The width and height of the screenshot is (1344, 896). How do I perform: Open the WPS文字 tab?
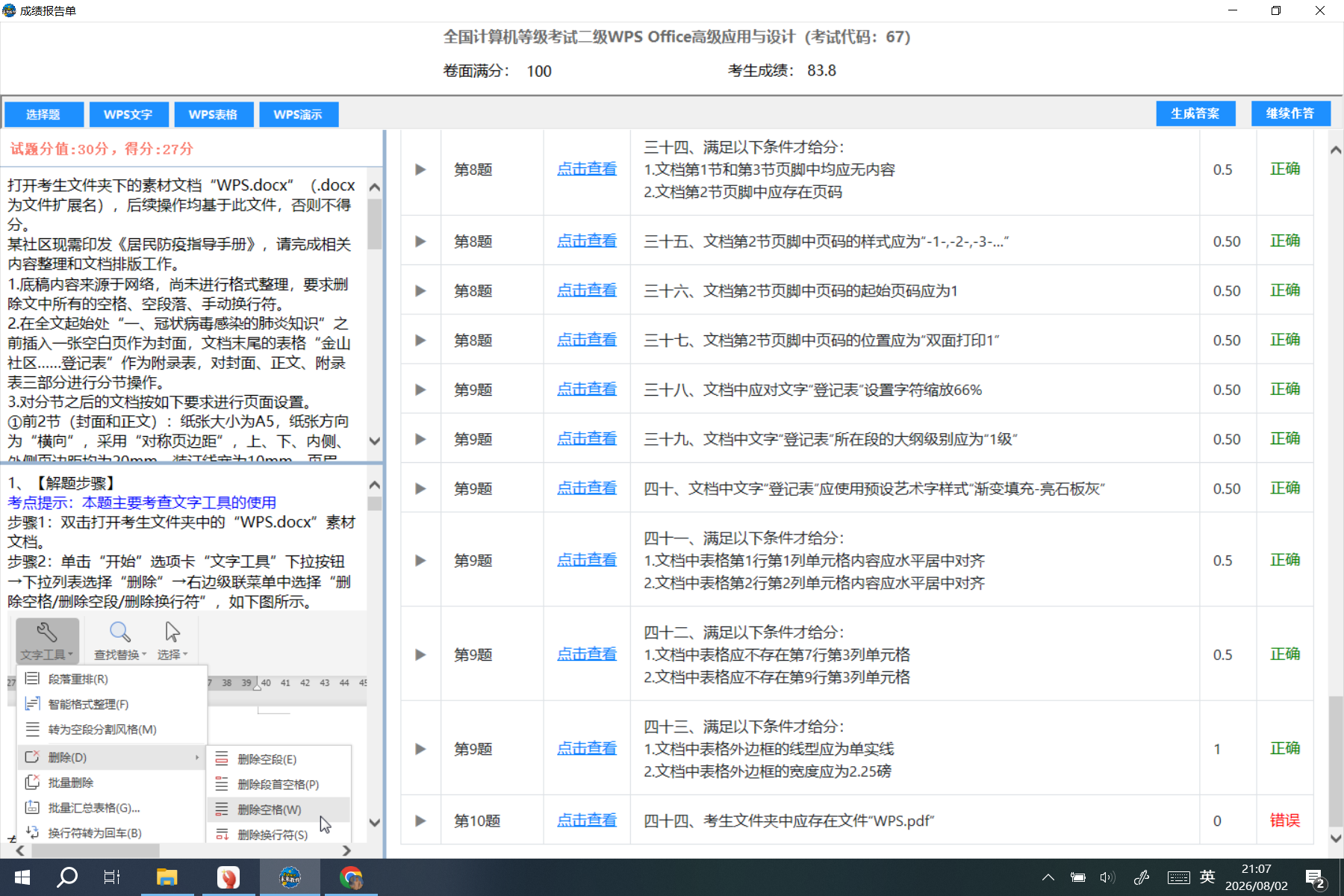128,114
